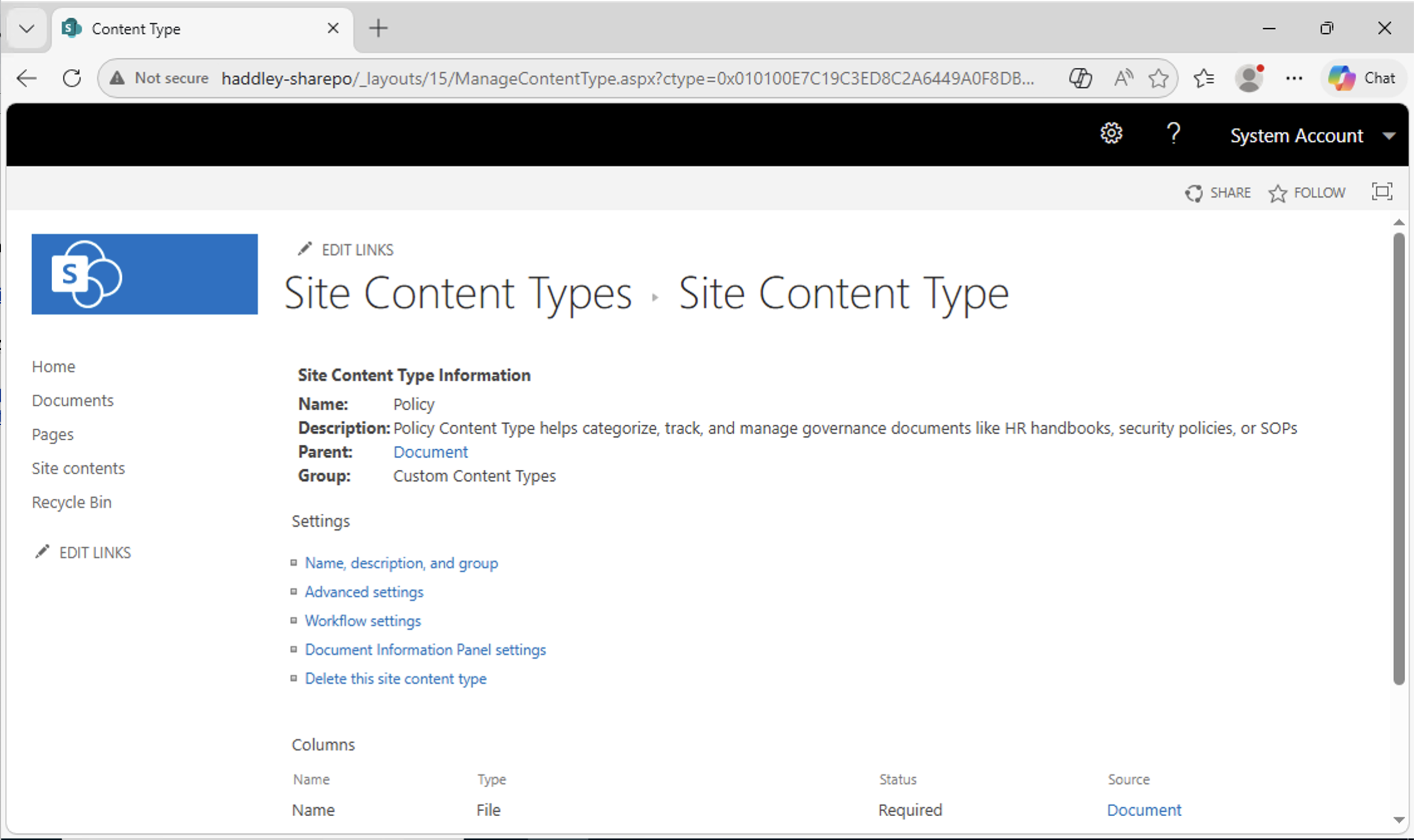The image size is (1414, 840).
Task: Open the SharePoint settings gear menu
Action: point(1111,134)
